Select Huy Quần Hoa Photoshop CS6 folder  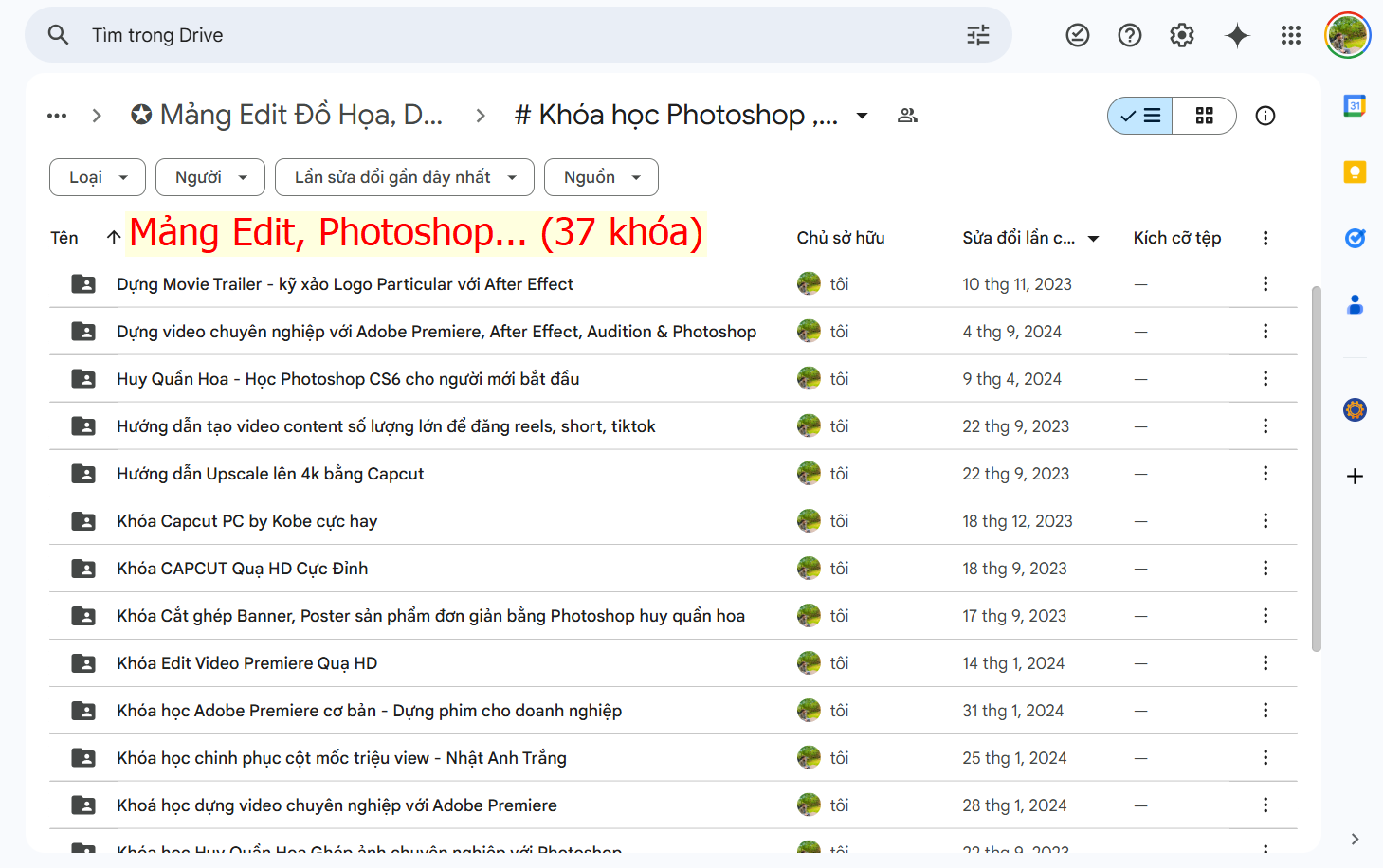click(348, 379)
